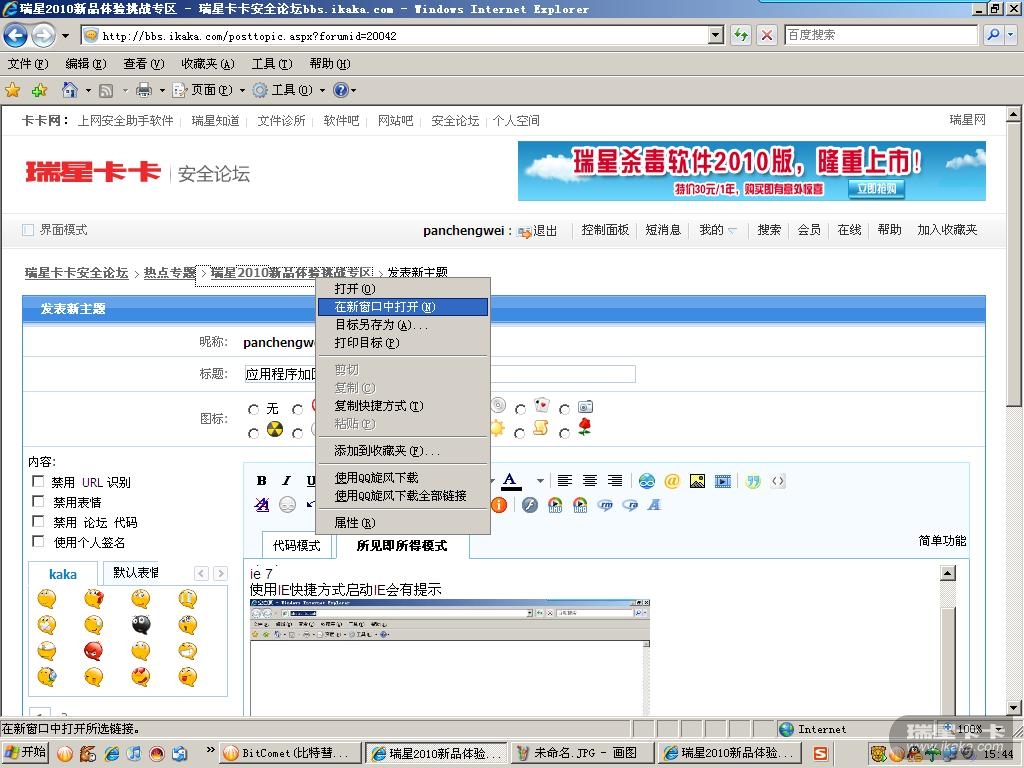This screenshot has width=1024, height=768.
Task: Check 使用个人签名 checkbox
Action: tap(38, 541)
